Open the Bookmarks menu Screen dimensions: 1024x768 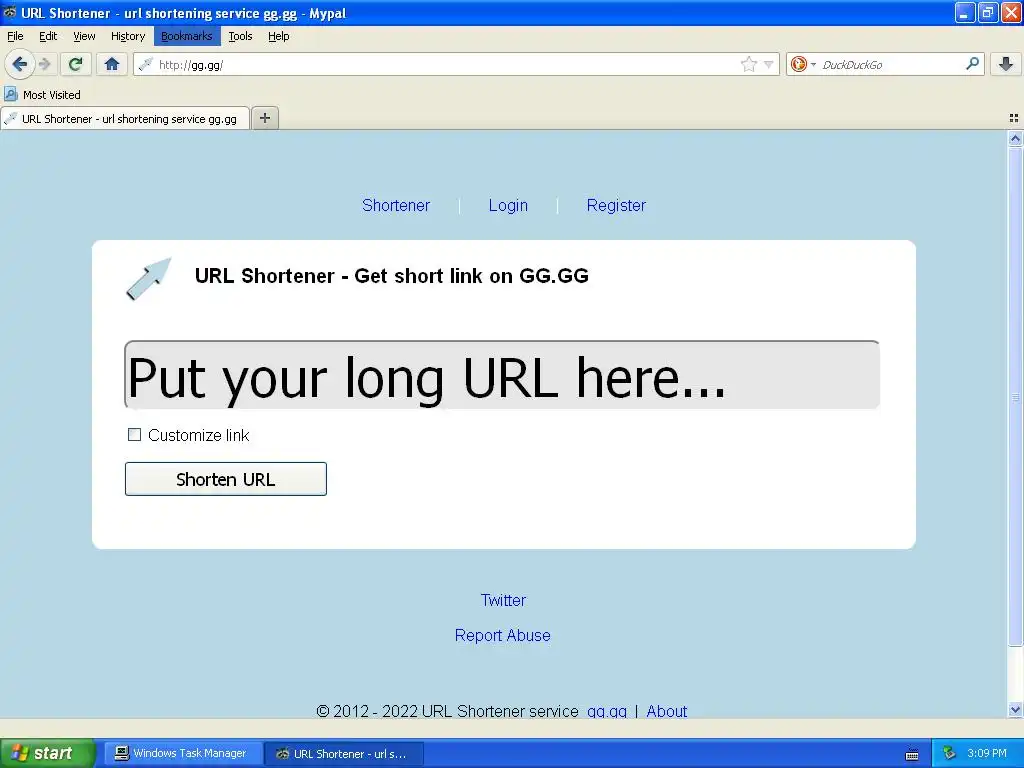[187, 36]
